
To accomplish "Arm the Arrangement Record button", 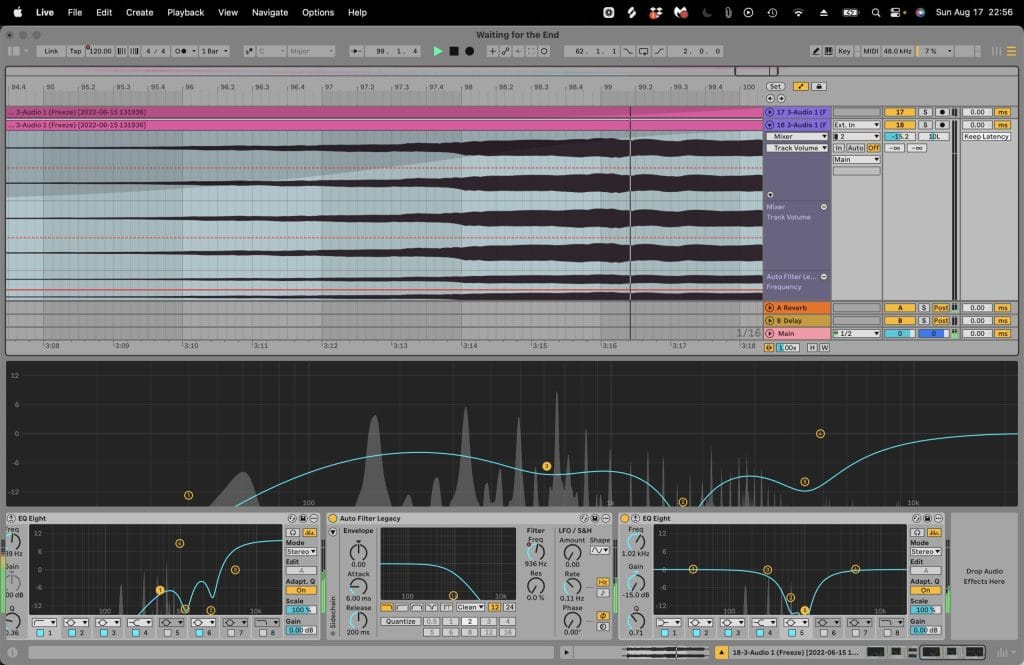I will pyautogui.click(x=470, y=51).
